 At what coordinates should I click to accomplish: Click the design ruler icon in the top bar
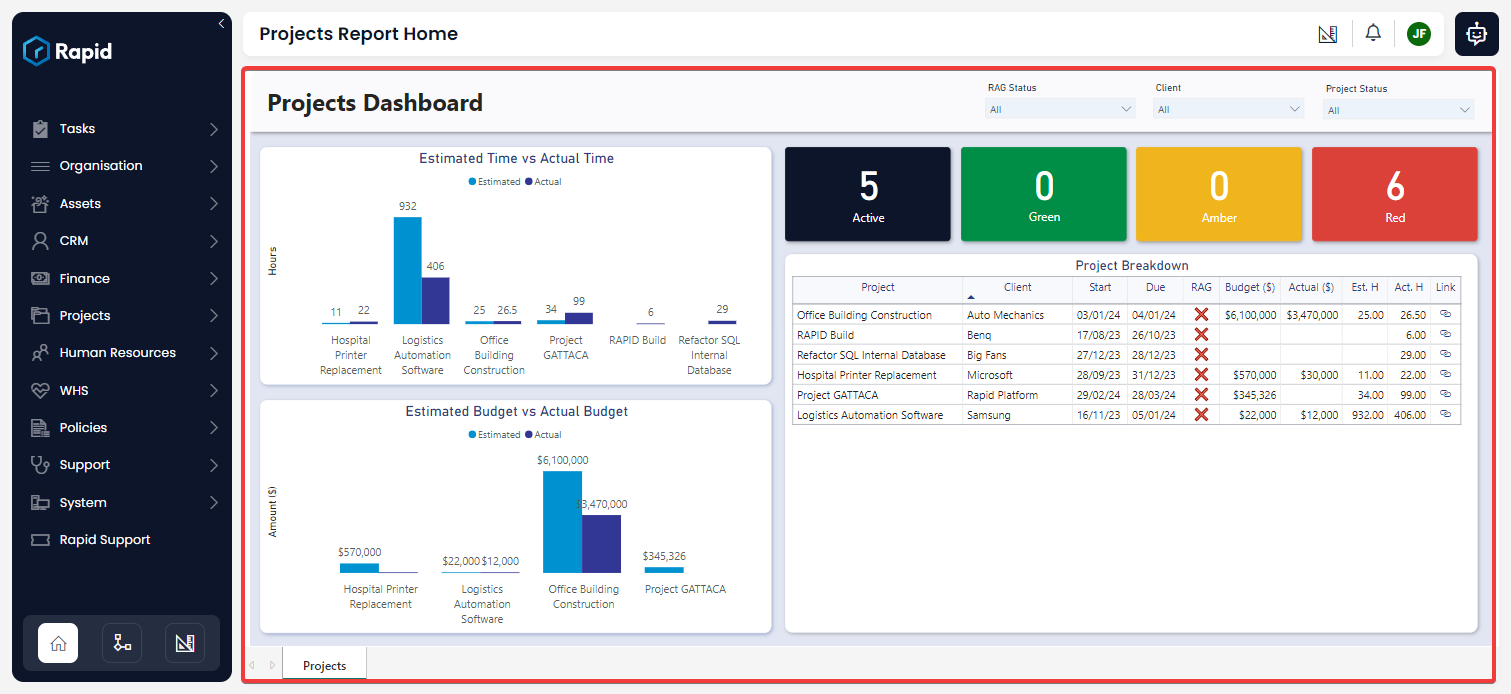1328,33
